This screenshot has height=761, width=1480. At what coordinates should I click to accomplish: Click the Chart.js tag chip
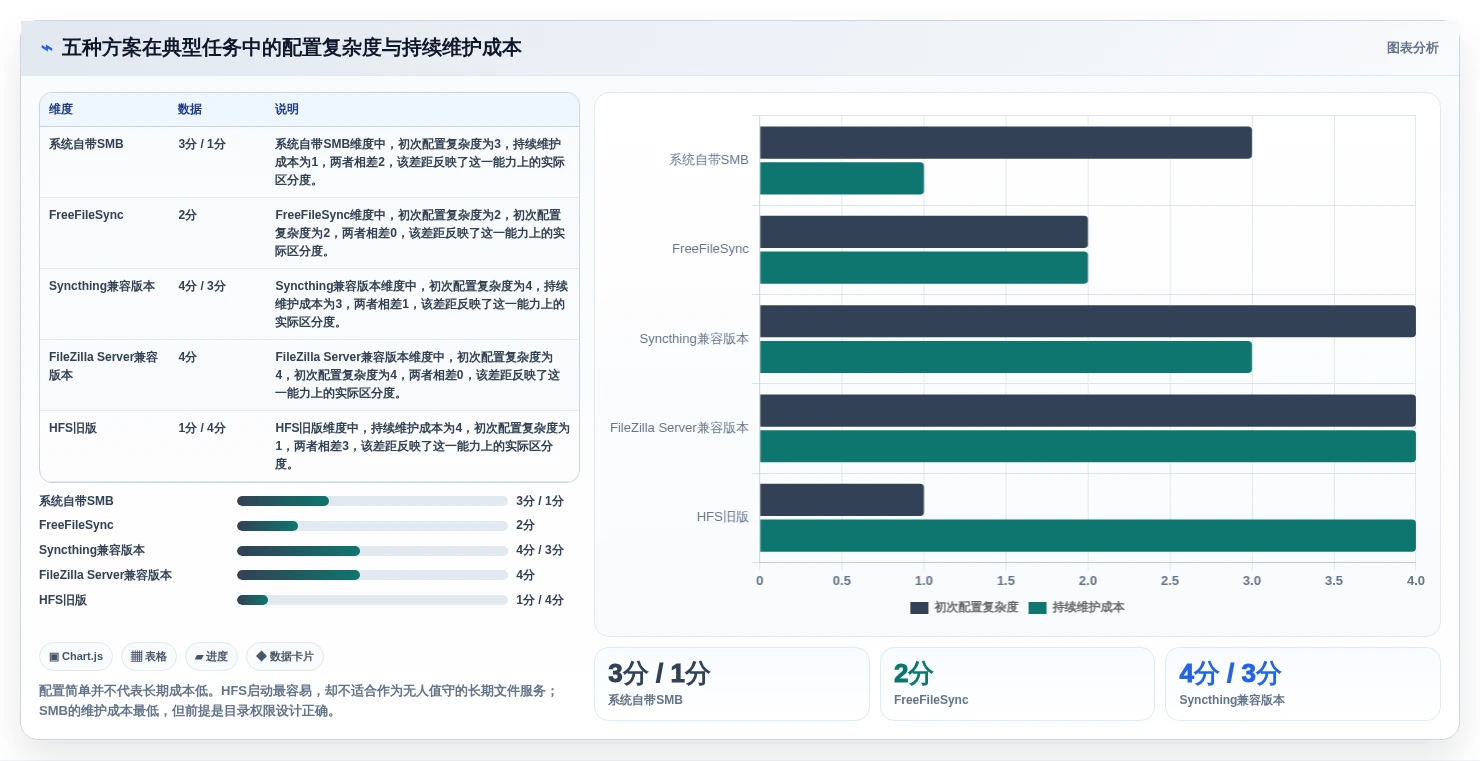[x=76, y=657]
